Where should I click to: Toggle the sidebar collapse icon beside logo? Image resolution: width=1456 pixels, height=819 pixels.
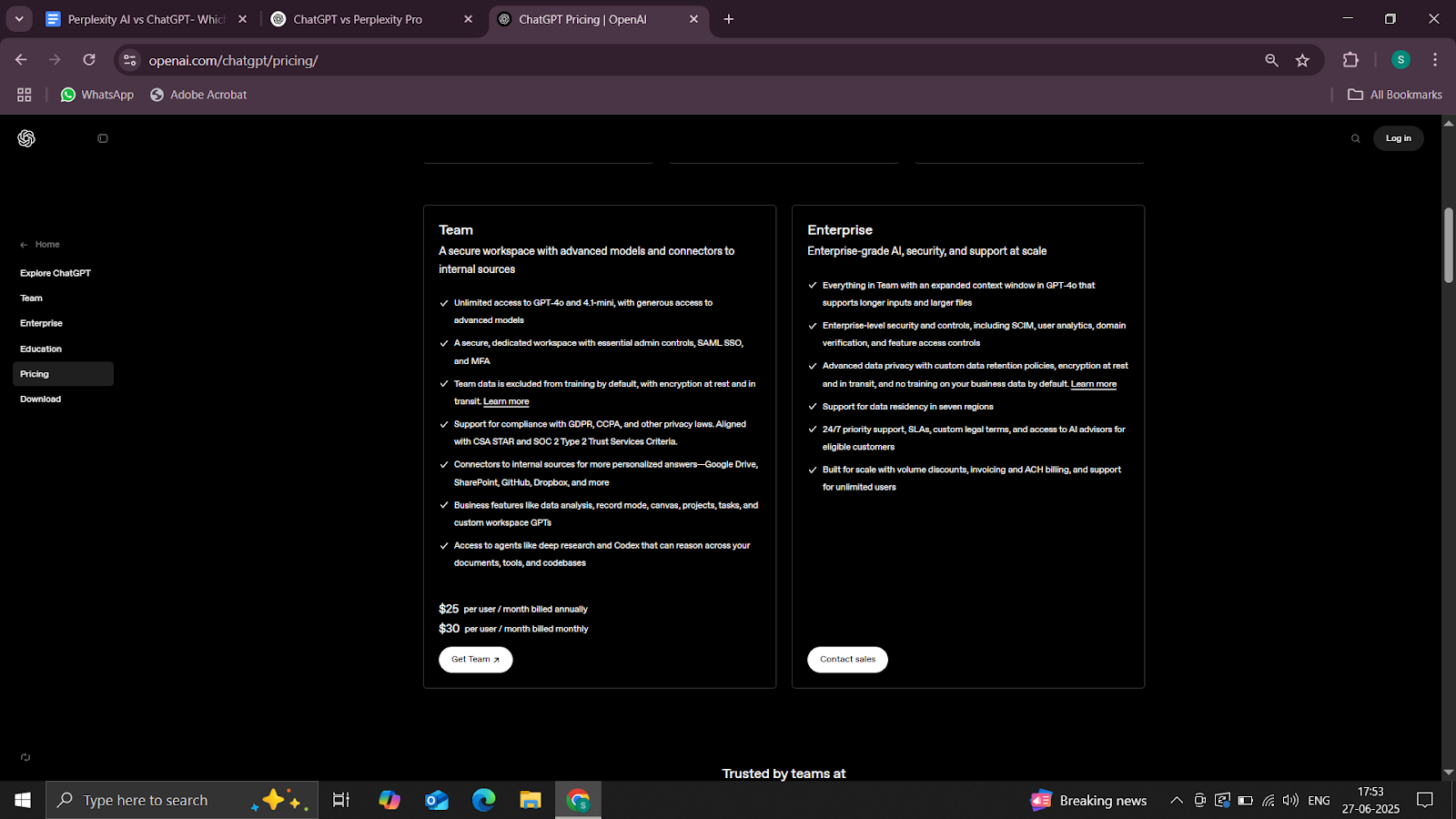(x=103, y=138)
